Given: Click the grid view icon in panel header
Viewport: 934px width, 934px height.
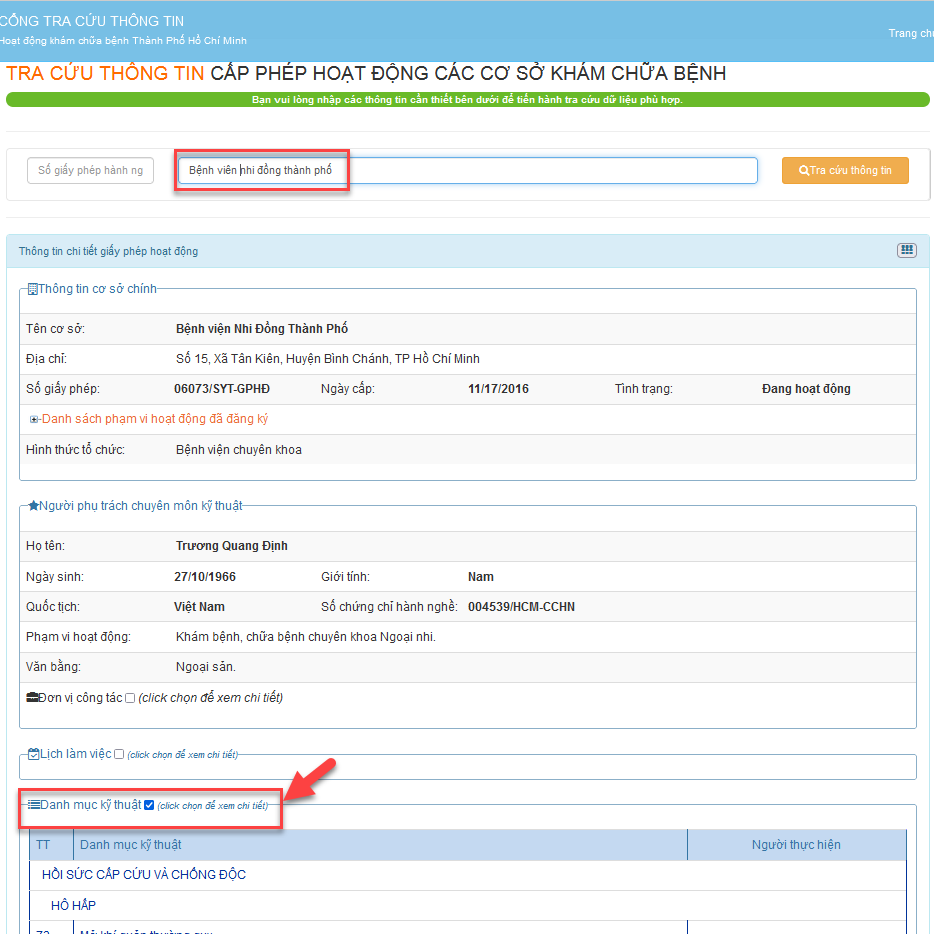Looking at the screenshot, I should point(906,250).
